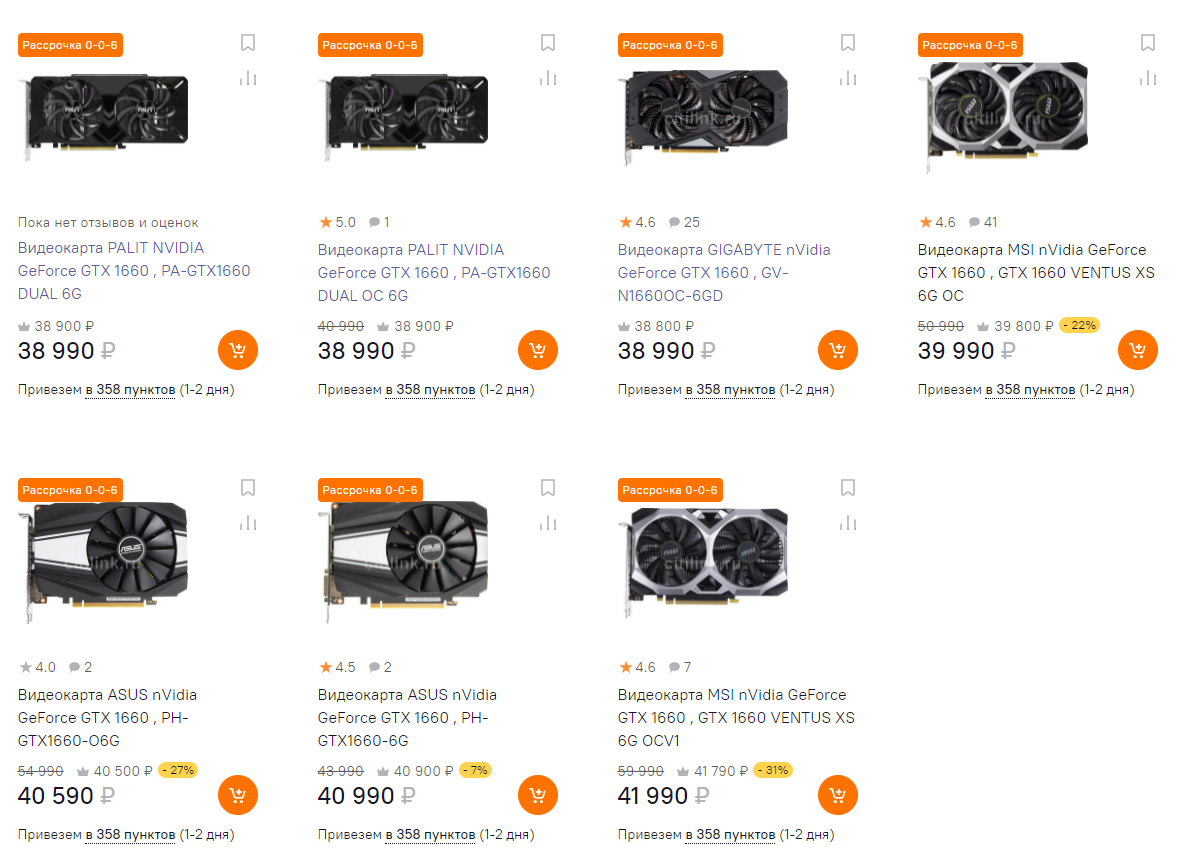Open pickup points link under MSI VENTUS OC
Screen dimensions: 1180x863
(1030, 389)
